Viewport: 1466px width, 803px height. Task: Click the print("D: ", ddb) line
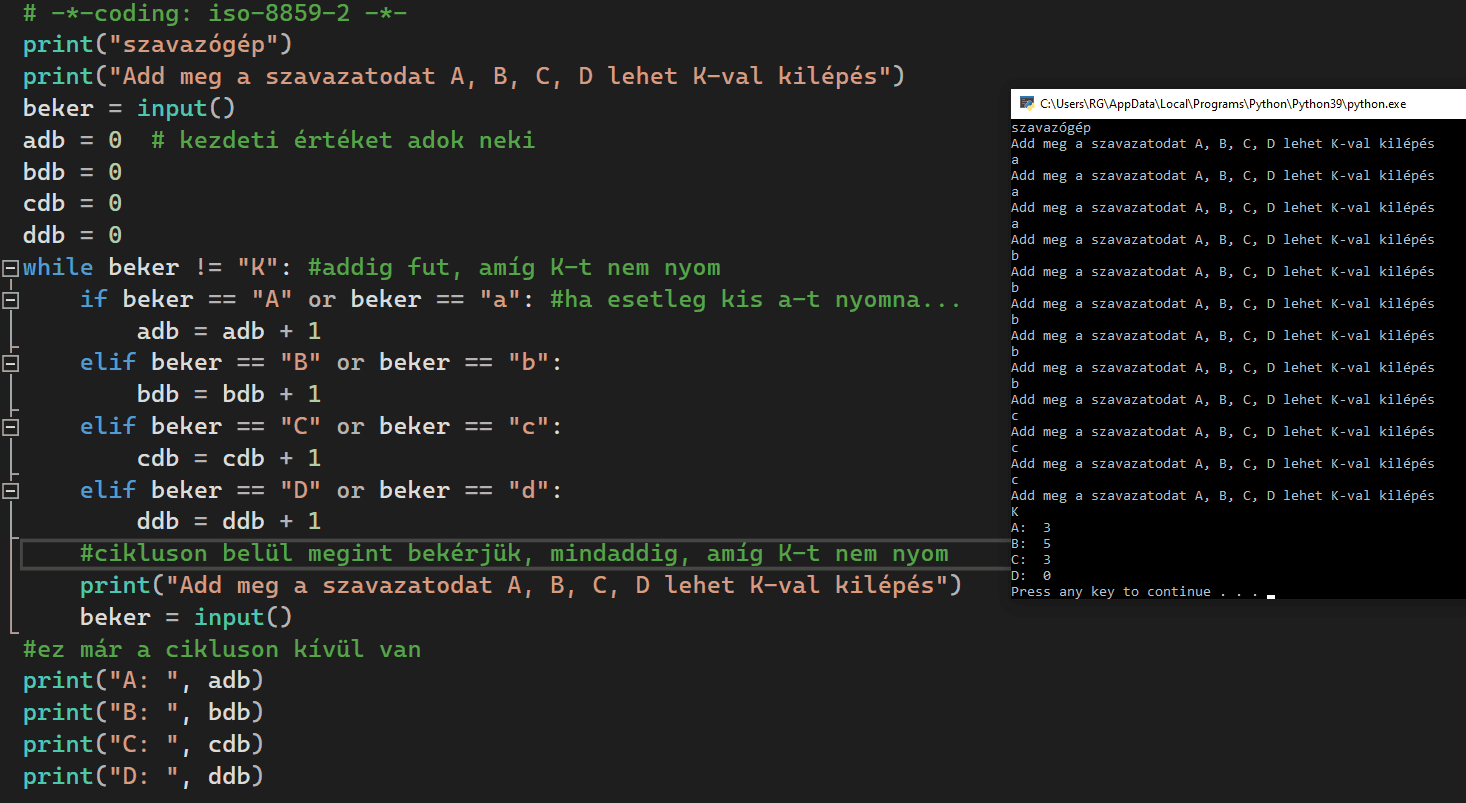click(143, 776)
